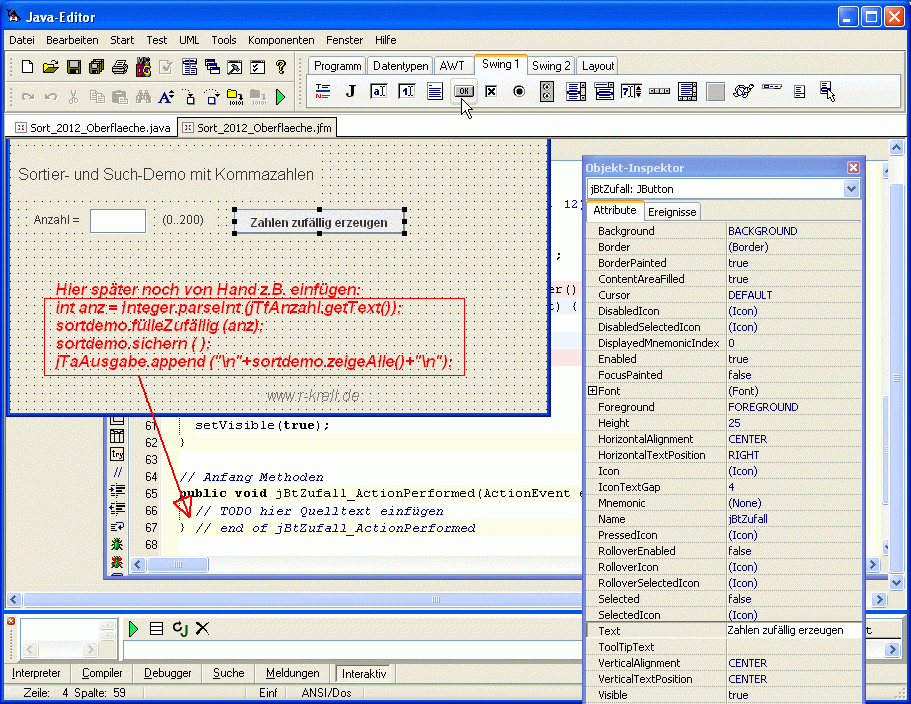Click the 'Zahlen zufällig erzeugen' button
This screenshot has height=704, width=911.
coord(319,222)
